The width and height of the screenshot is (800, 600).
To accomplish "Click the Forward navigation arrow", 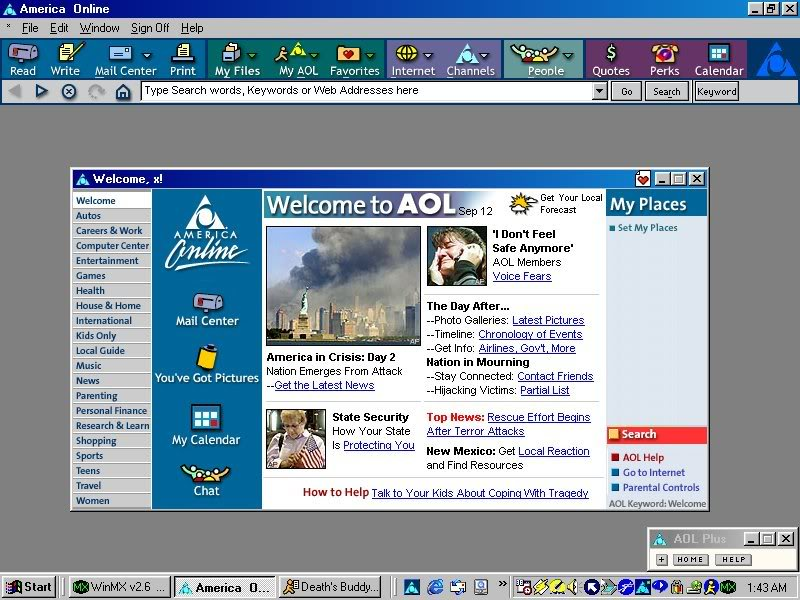I will [x=41, y=91].
